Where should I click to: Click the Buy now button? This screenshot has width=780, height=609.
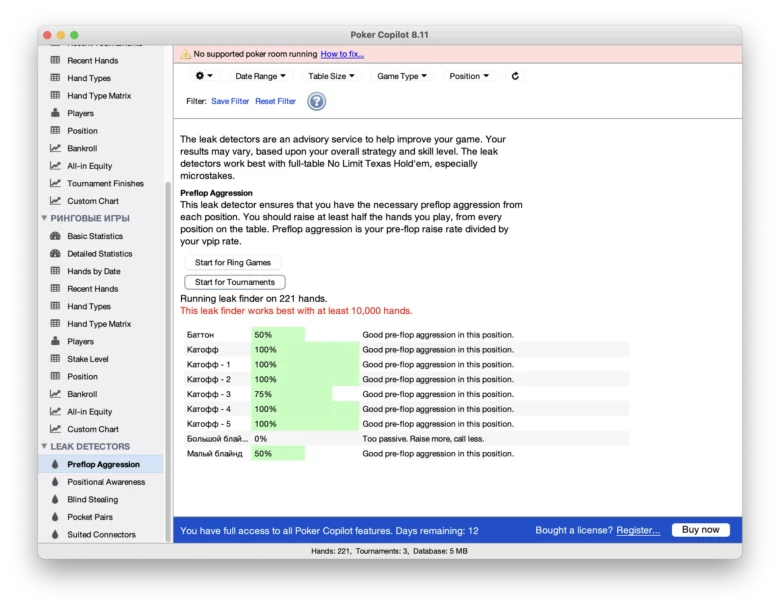700,530
